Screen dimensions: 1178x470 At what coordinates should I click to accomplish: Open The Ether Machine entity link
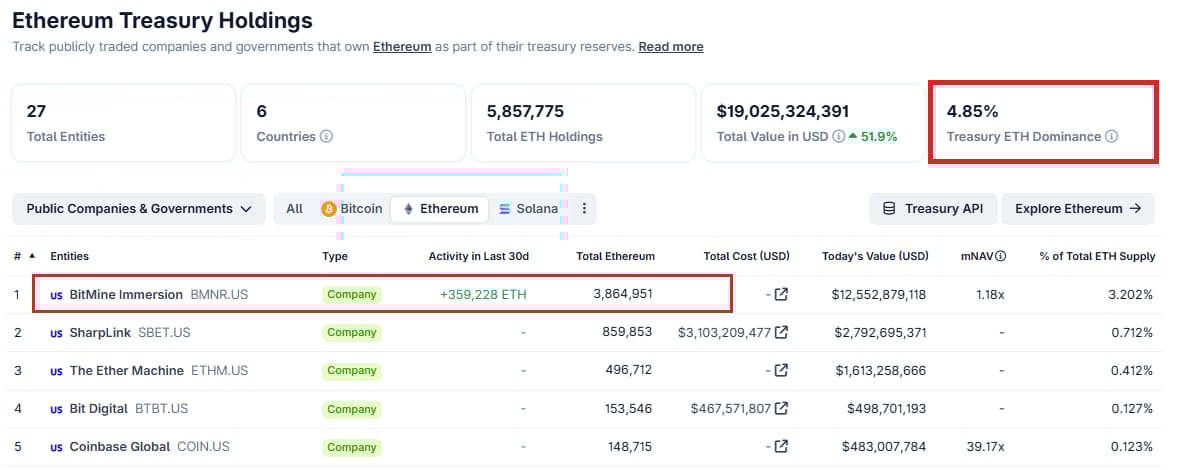coord(127,370)
